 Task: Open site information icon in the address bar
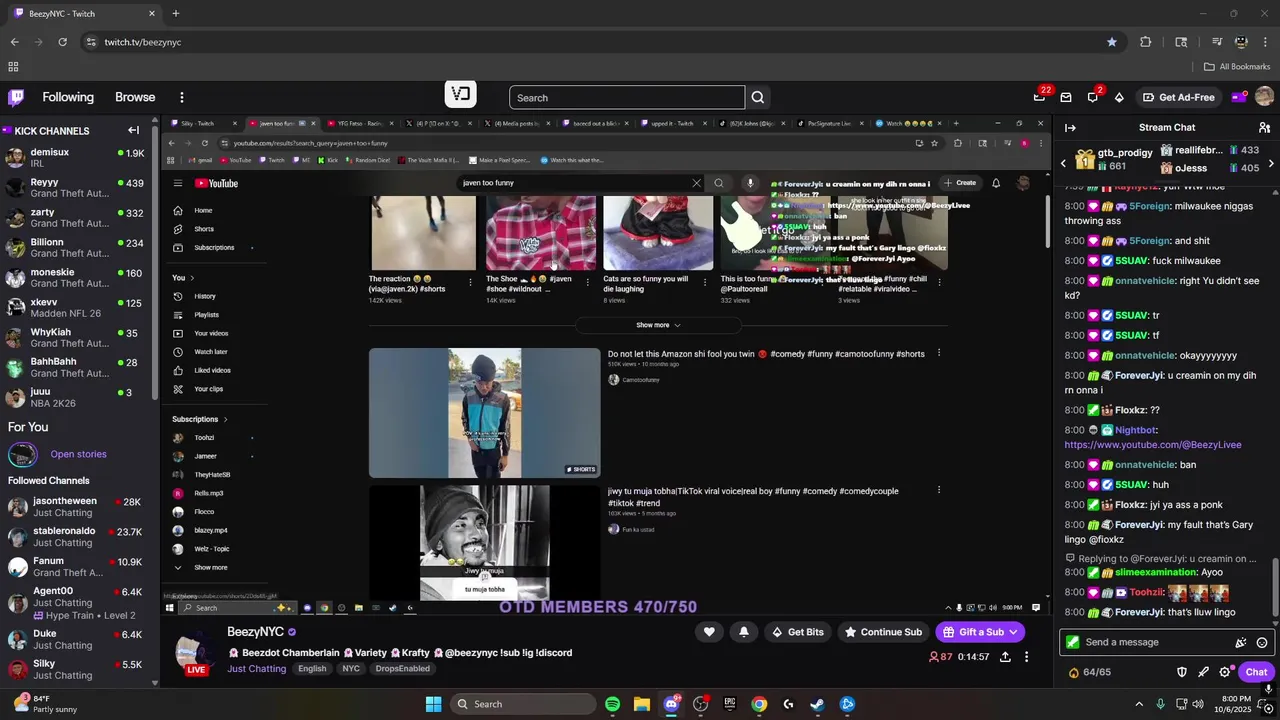click(x=91, y=42)
